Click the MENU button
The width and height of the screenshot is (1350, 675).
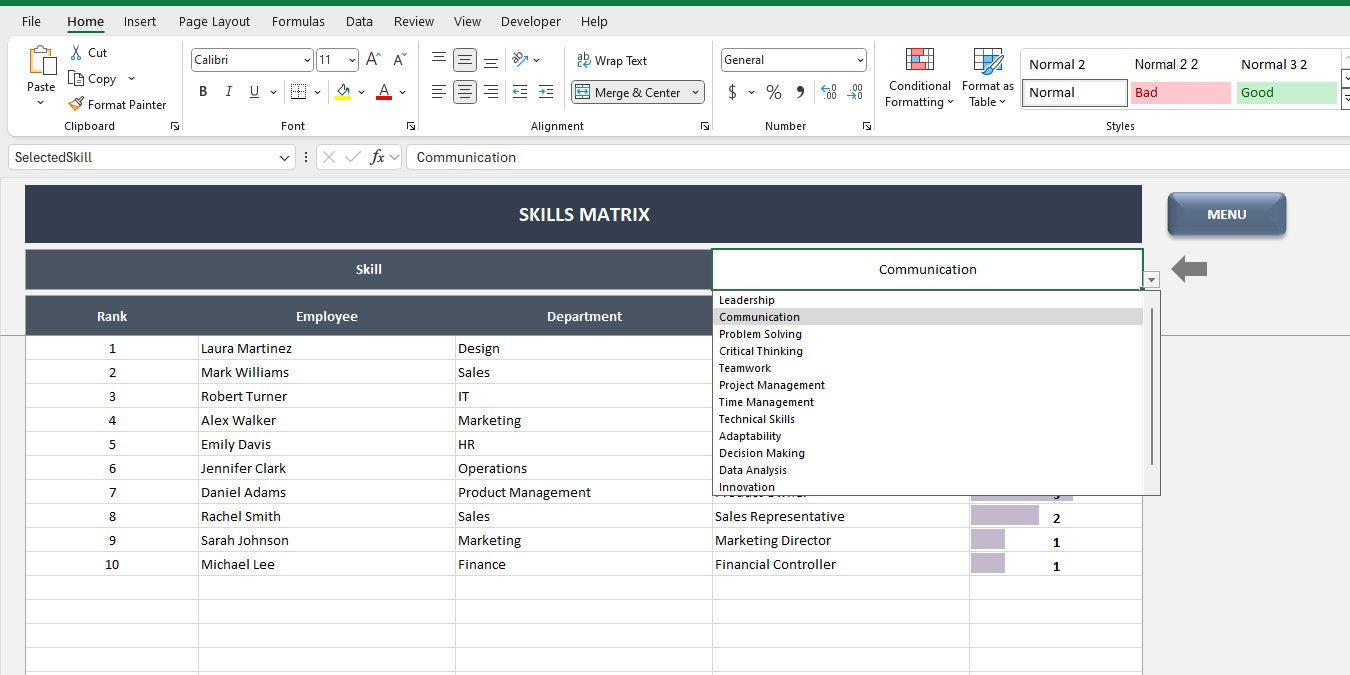click(1226, 214)
